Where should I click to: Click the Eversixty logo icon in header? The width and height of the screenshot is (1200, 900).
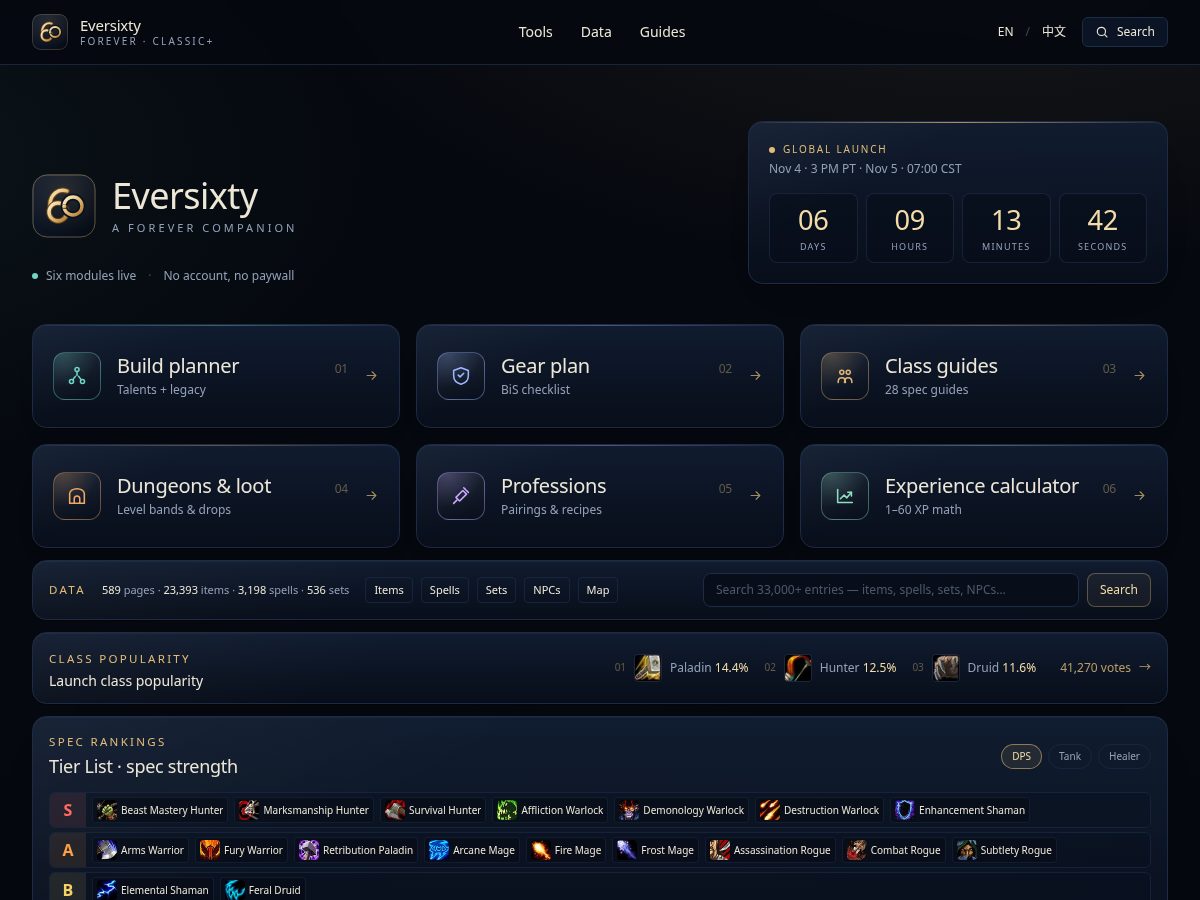(50, 32)
